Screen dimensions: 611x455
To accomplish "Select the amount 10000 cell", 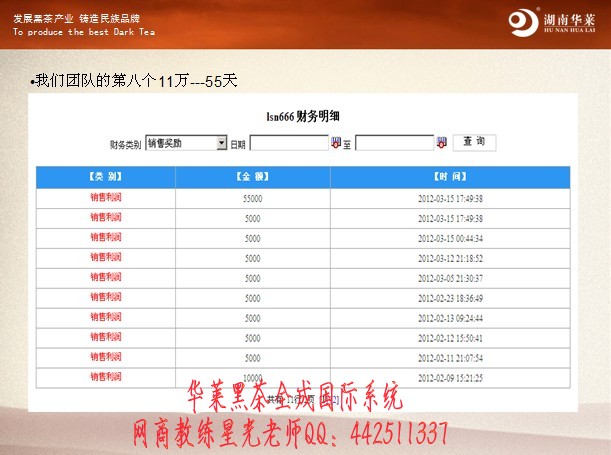I will tap(253, 378).
